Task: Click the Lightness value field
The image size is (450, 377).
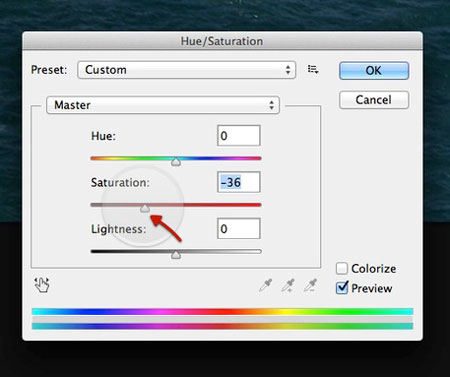Action: 239,229
